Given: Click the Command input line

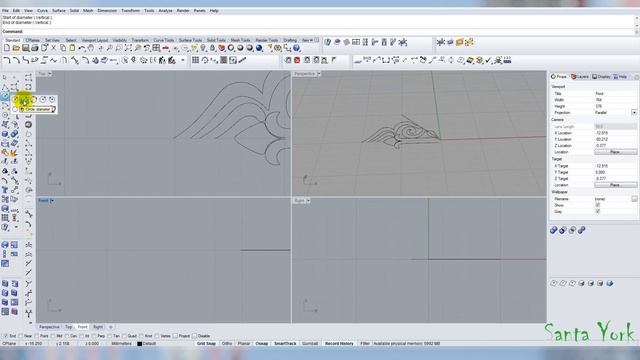Looking at the screenshot, I should click(x=318, y=31).
